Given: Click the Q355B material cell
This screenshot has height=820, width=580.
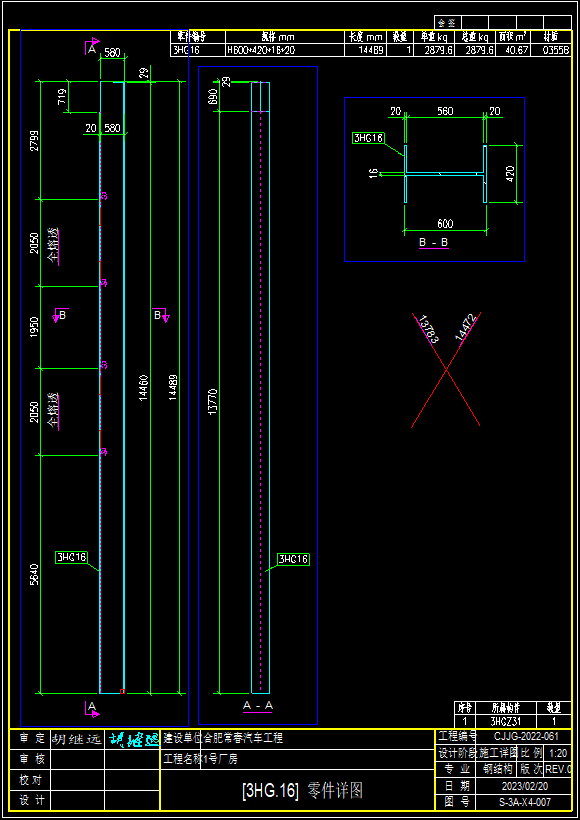Looking at the screenshot, I should tap(556, 50).
